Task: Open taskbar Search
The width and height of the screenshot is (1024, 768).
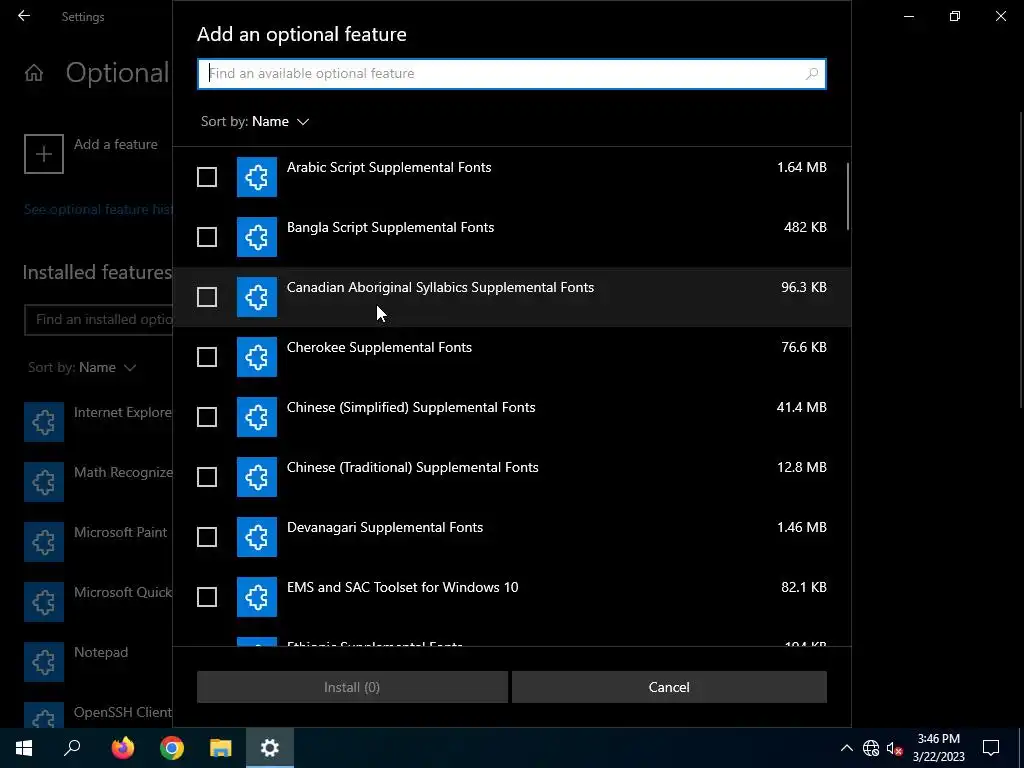Action: point(72,748)
